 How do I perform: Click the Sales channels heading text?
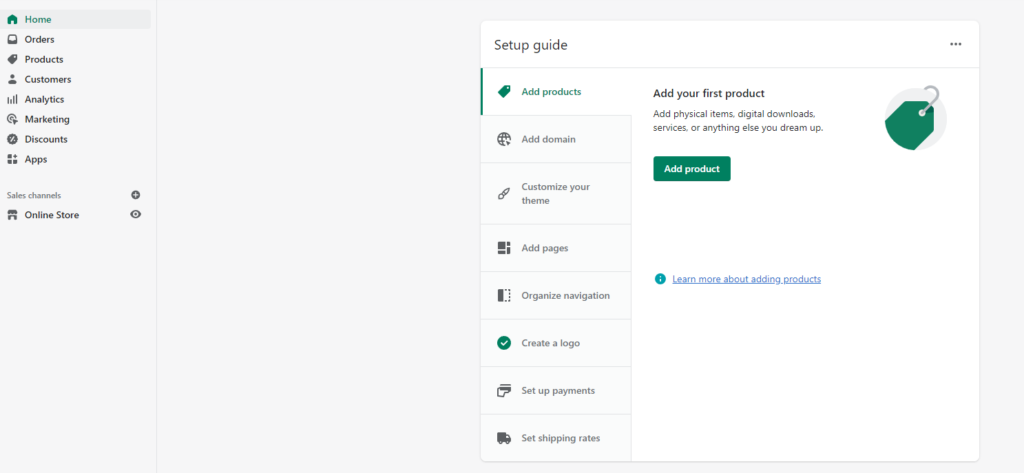[x=34, y=195]
